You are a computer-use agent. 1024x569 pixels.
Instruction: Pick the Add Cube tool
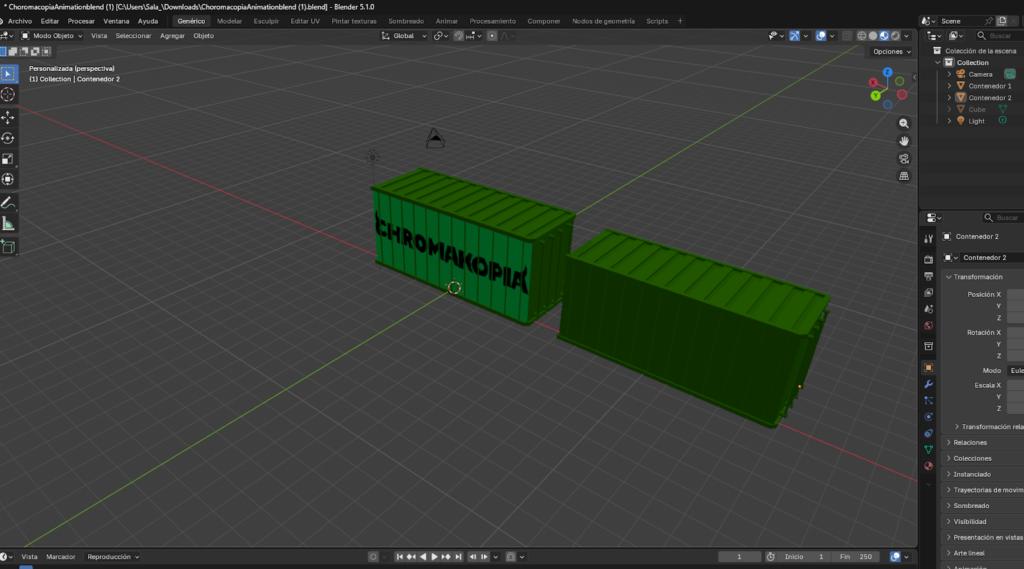(8, 247)
